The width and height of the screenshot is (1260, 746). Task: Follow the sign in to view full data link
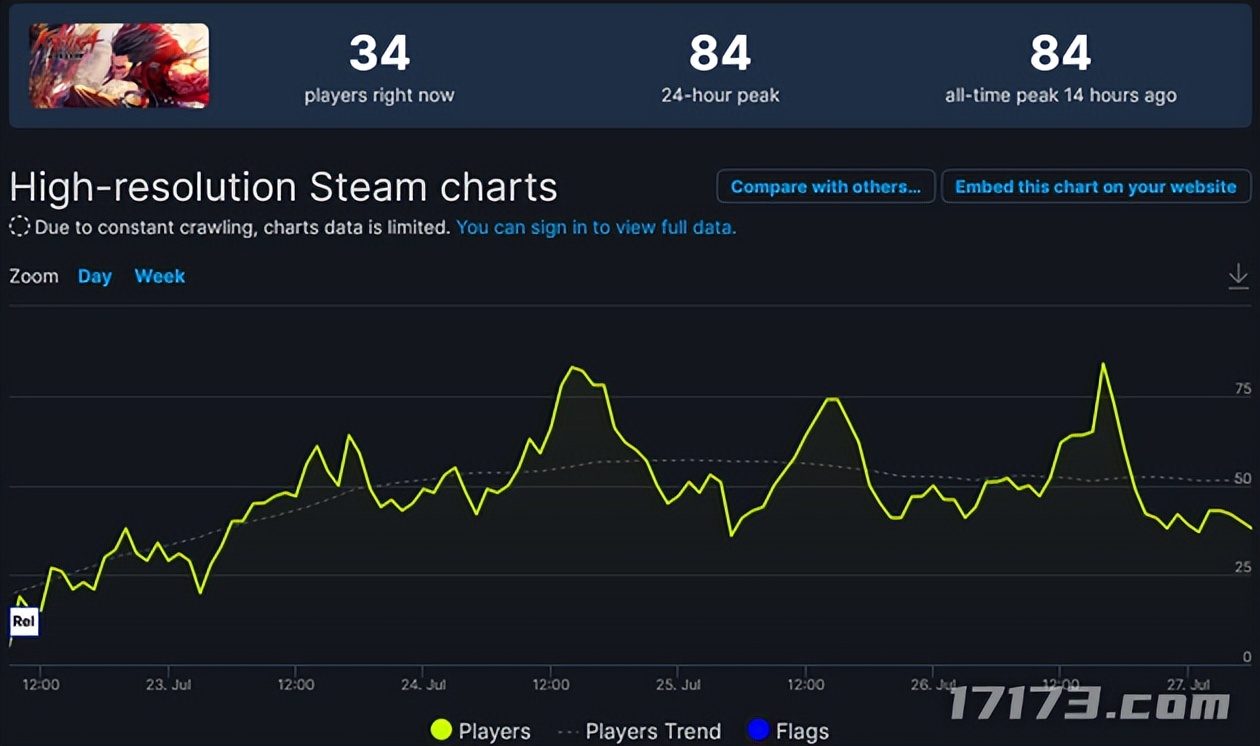[596, 227]
